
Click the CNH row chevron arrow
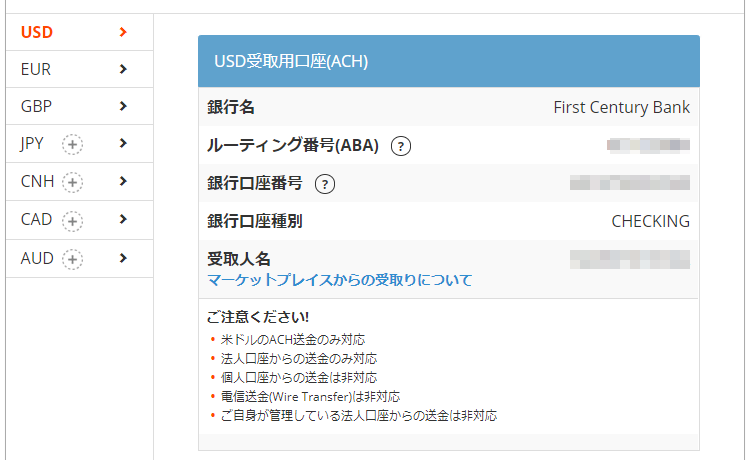tap(123, 181)
